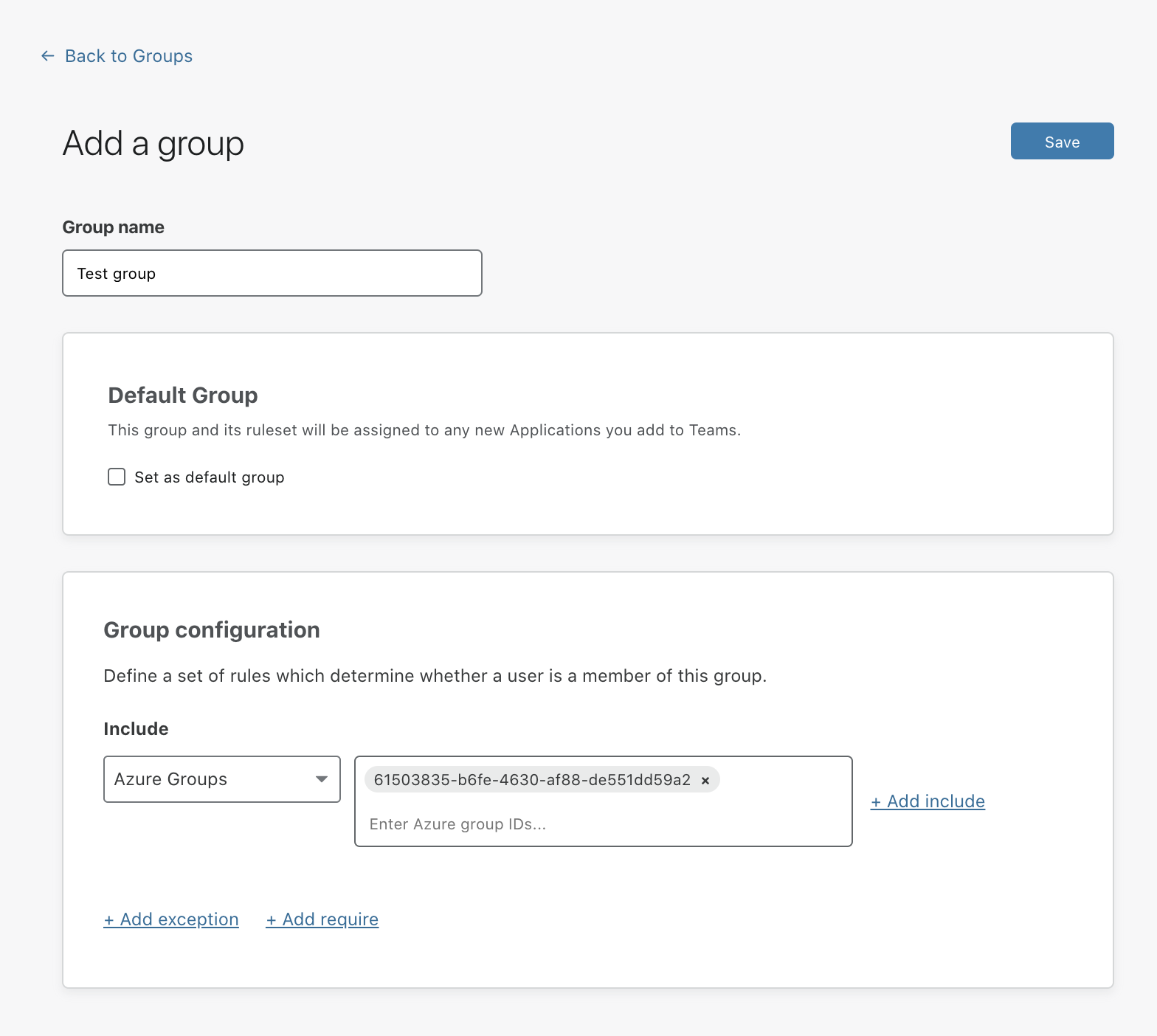The width and height of the screenshot is (1157, 1036).
Task: Go back via Back to Groups link
Action: point(128,56)
